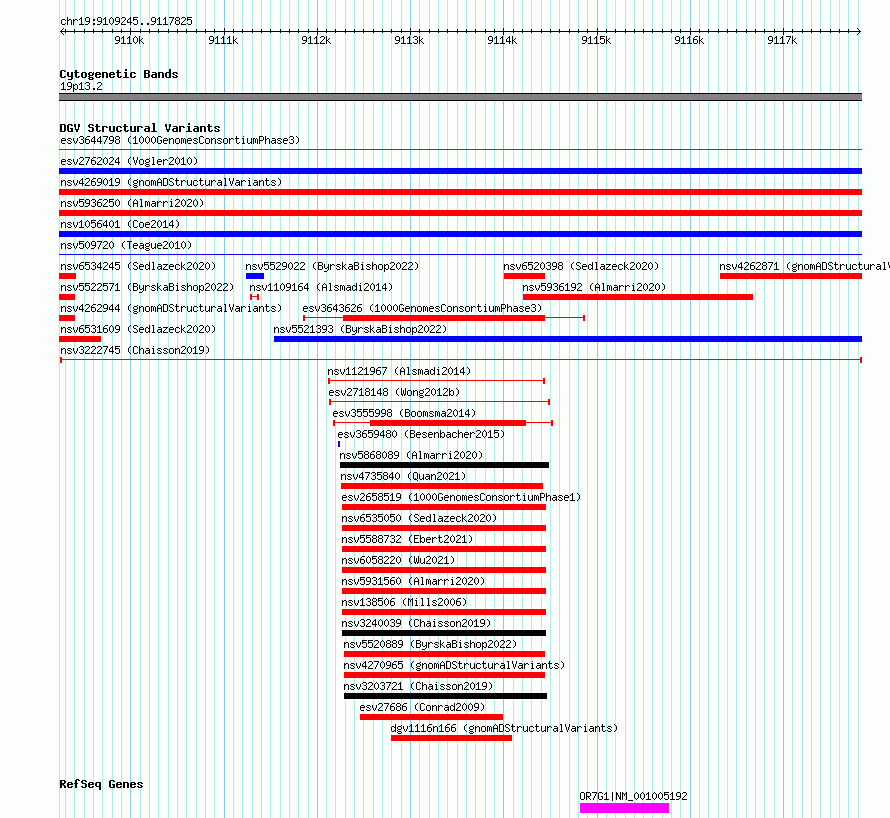
Task: Click the RefSeq Genes track title
Action: (x=101, y=785)
